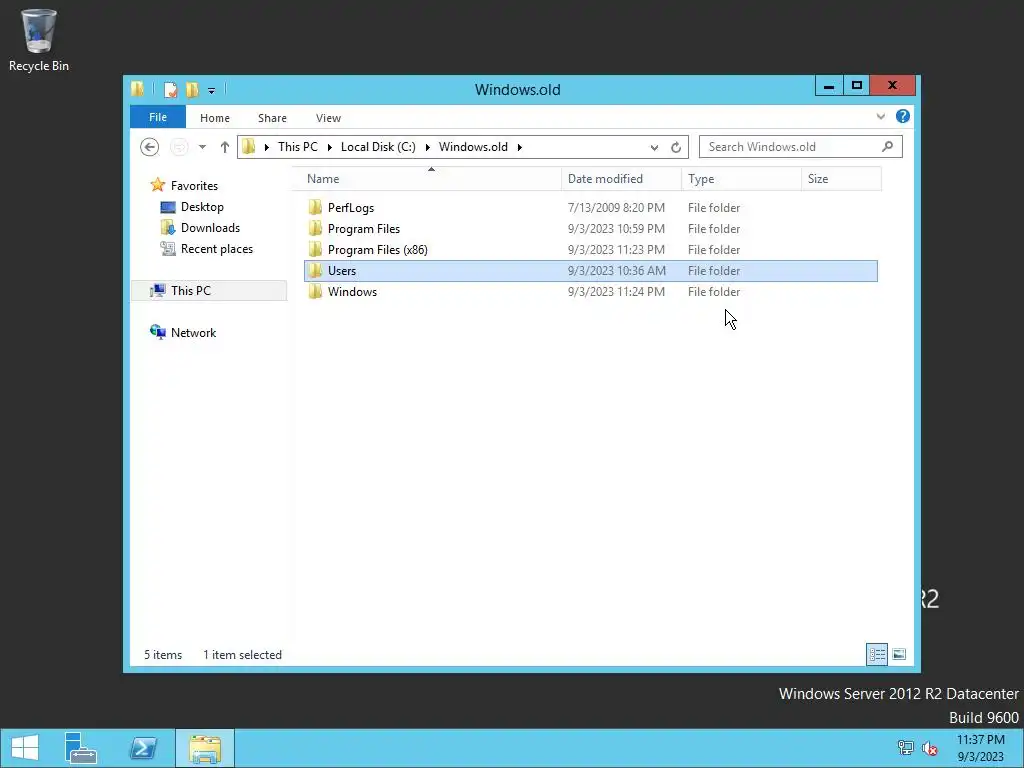The width and height of the screenshot is (1024, 768).
Task: Switch to the Details view layout button
Action: [876, 654]
